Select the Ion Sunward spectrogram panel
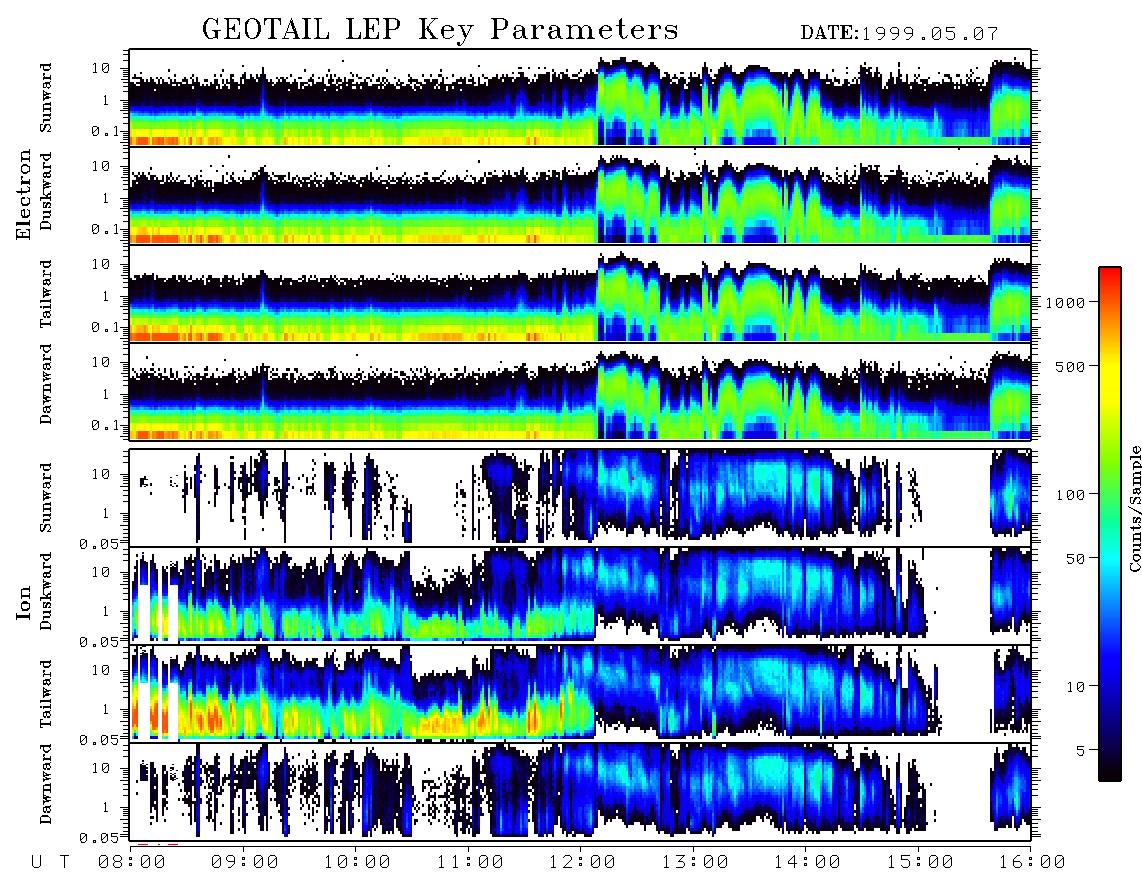The image size is (1142, 880). [580, 498]
